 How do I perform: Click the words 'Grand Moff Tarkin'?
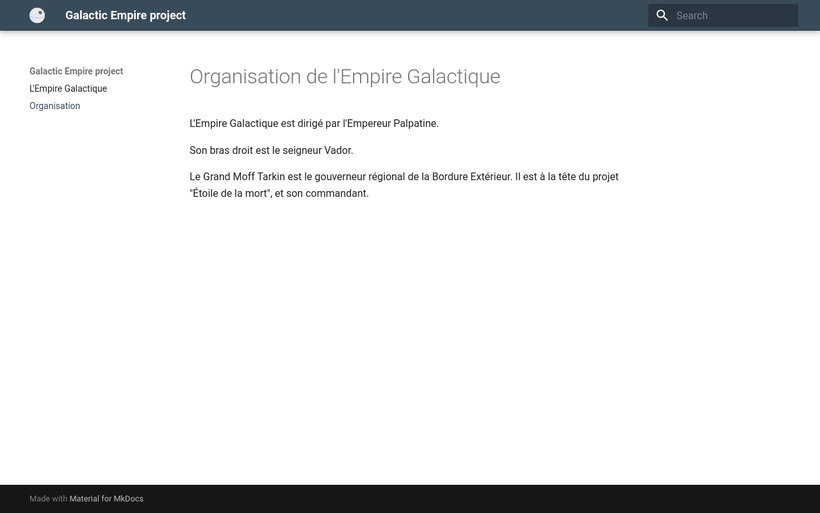tap(244, 176)
